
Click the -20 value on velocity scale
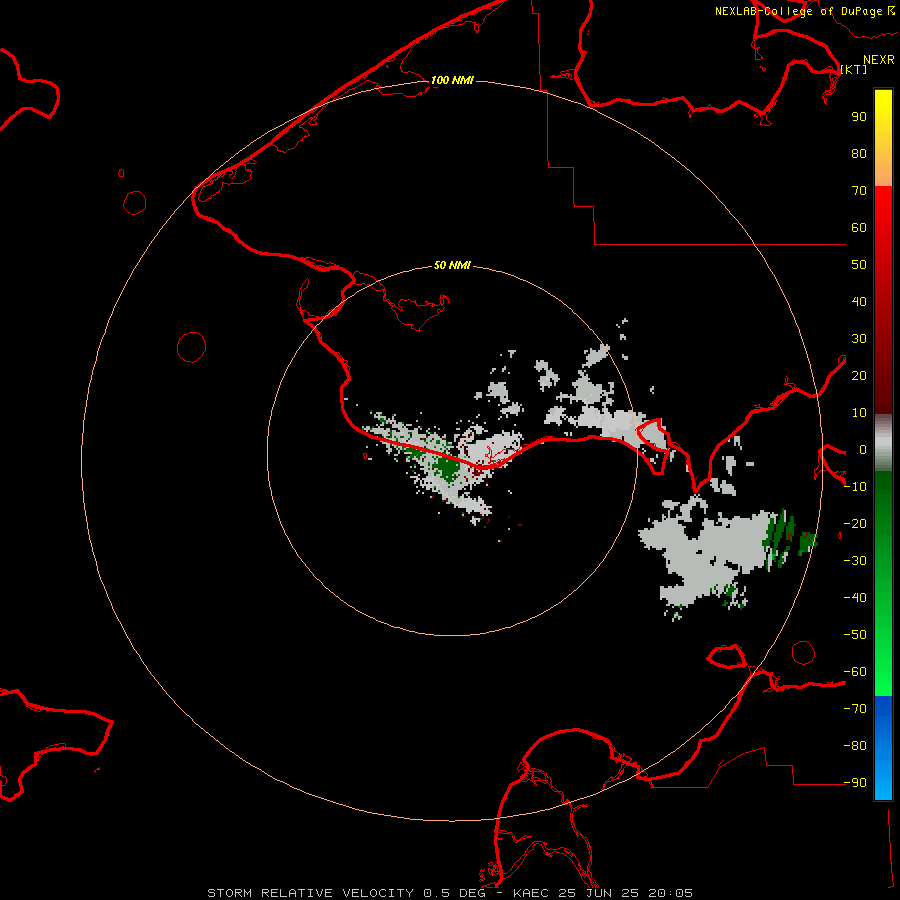pyautogui.click(x=855, y=523)
